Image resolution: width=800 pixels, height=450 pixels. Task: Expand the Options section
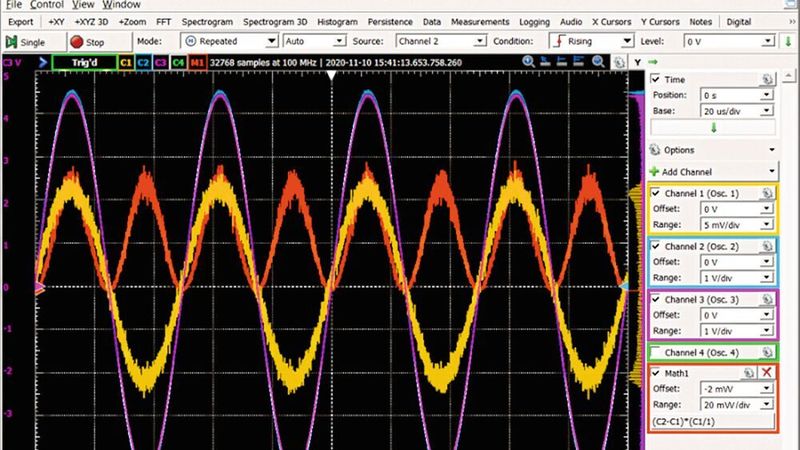[x=713, y=150]
